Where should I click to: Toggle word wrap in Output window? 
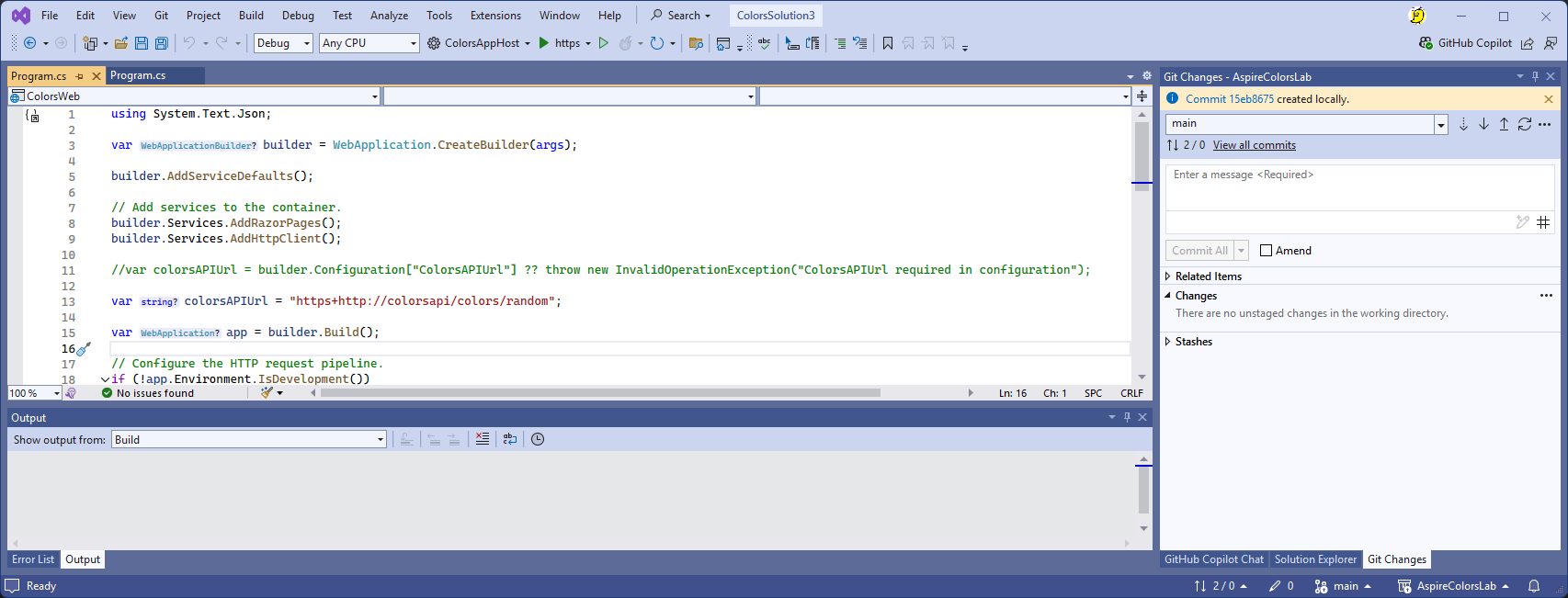(510, 440)
